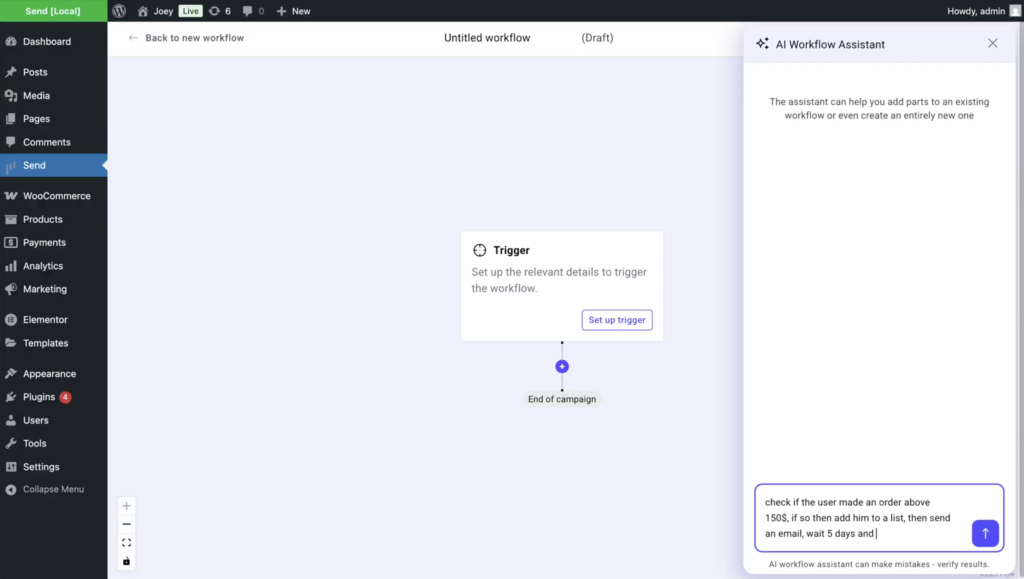Viewport: 1024px width, 579px height.
Task: Open Howdy, admin account menu
Action: point(976,11)
